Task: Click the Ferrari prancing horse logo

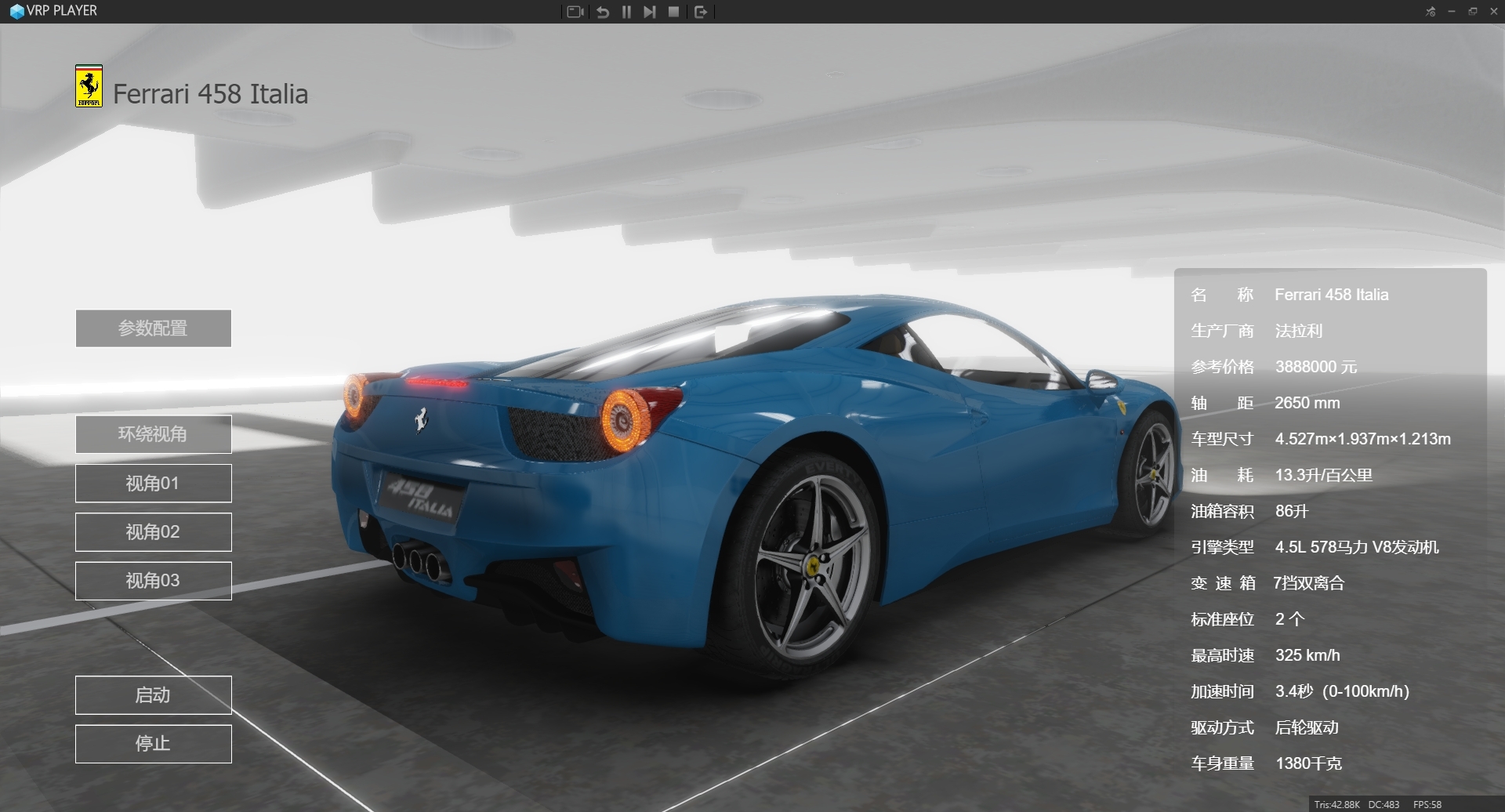Action: 89,86
